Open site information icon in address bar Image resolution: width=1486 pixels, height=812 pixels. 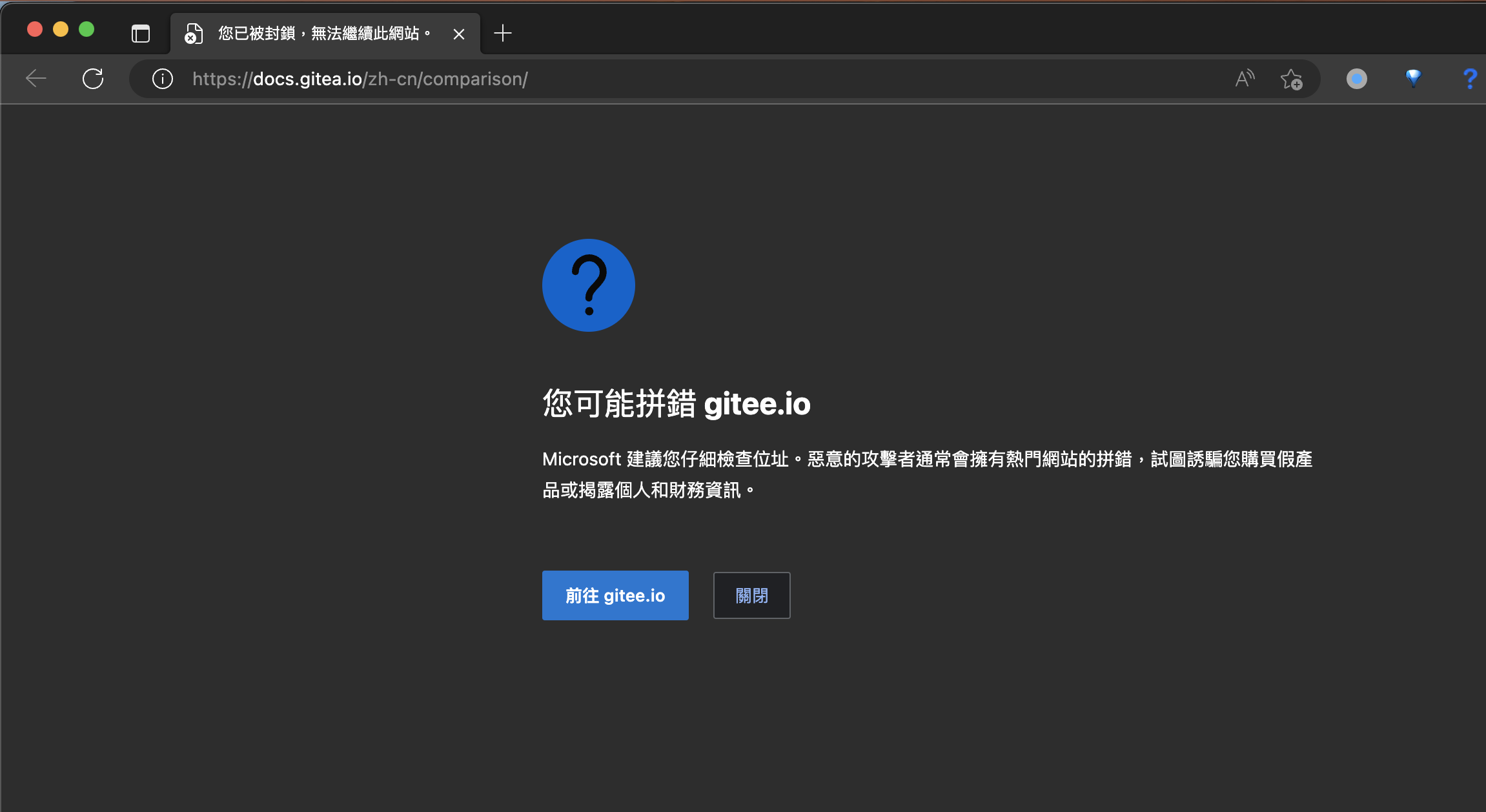tap(163, 79)
